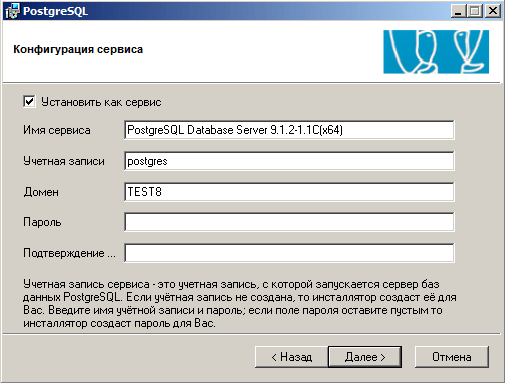Click the PostgreSQL elephant logo banner
The height and width of the screenshot is (383, 505).
[436, 52]
